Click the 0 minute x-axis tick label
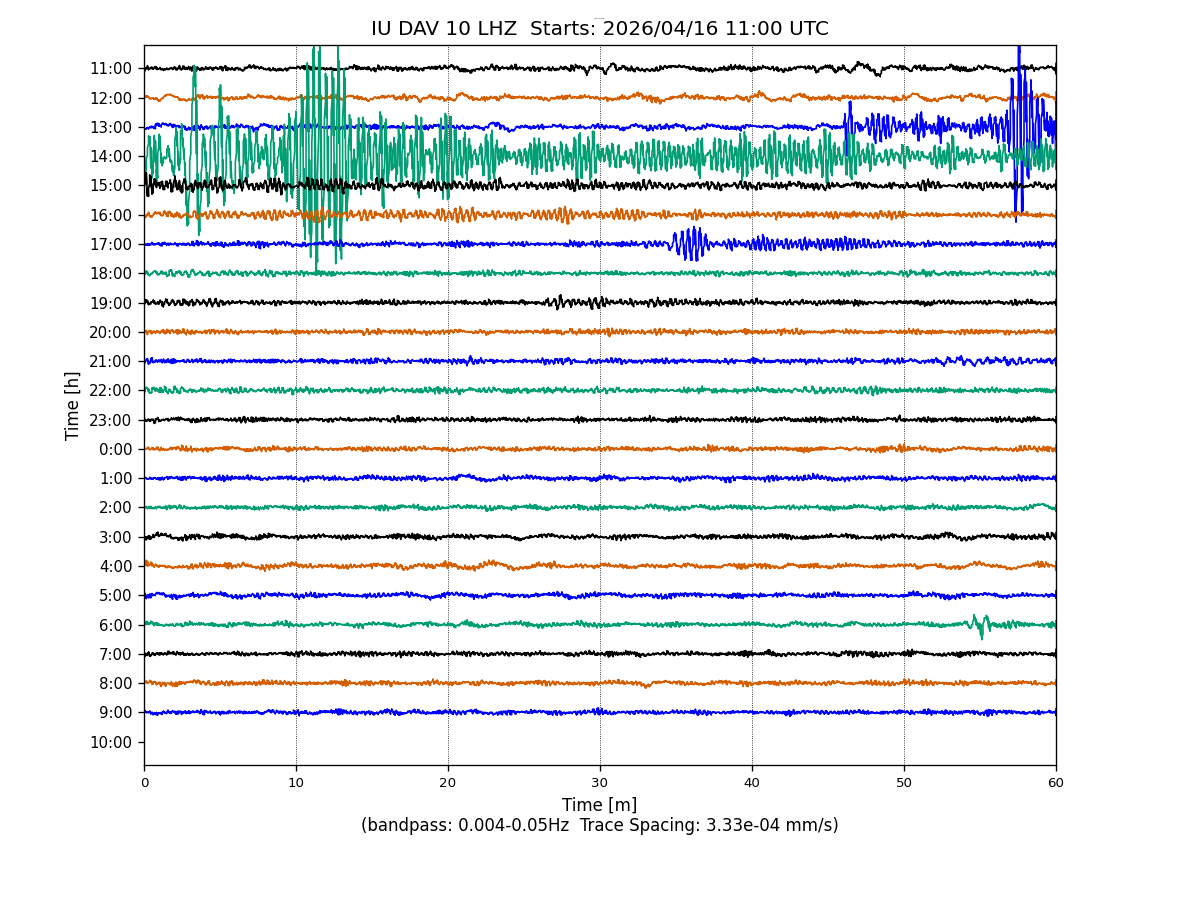Viewport: 1200px width, 900px height. [x=144, y=783]
